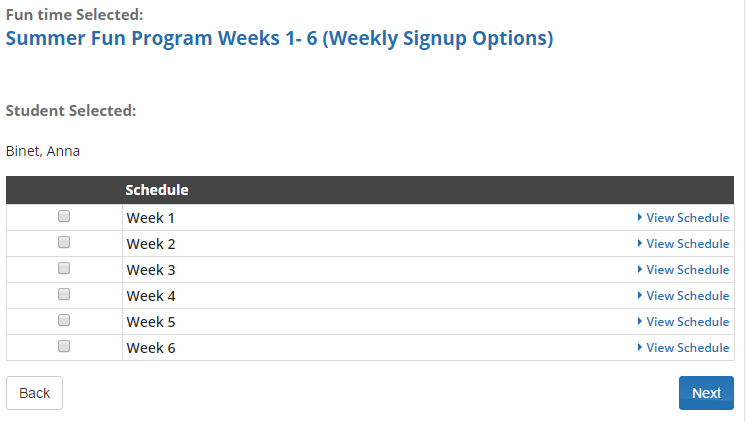
Task: Click the Schedule column header
Action: [157, 190]
